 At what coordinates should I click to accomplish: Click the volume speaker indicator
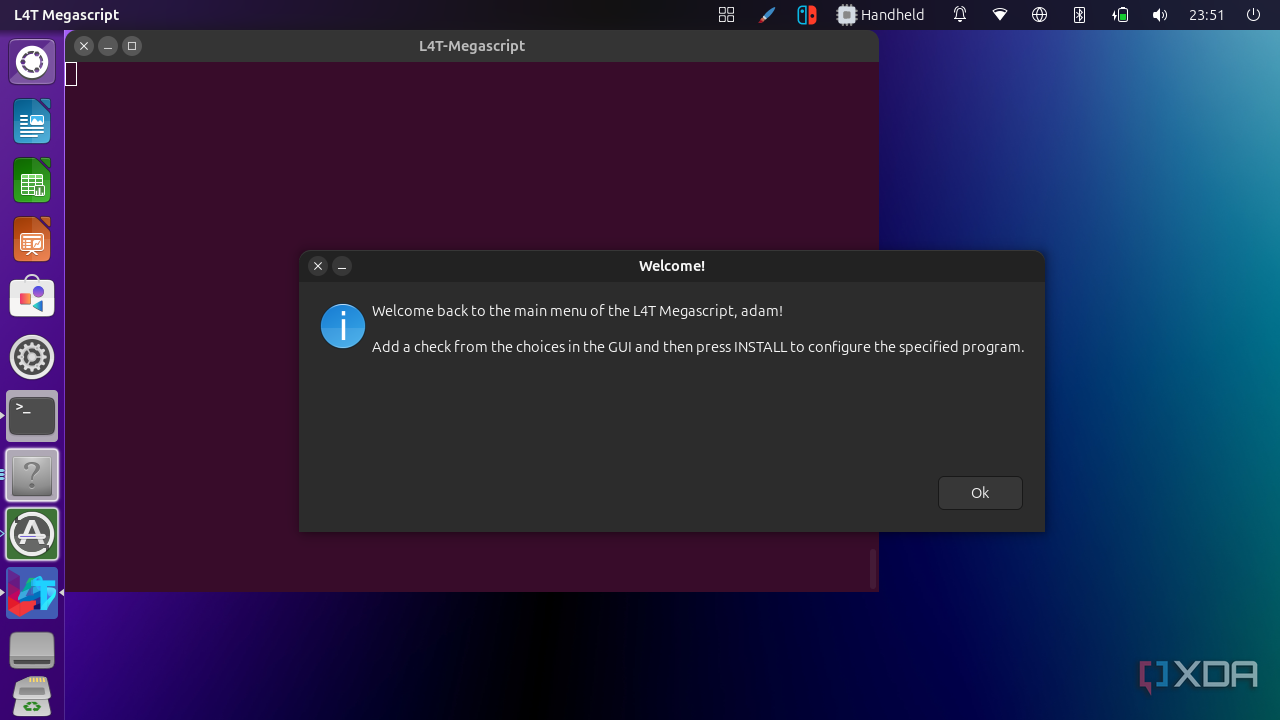(1159, 15)
